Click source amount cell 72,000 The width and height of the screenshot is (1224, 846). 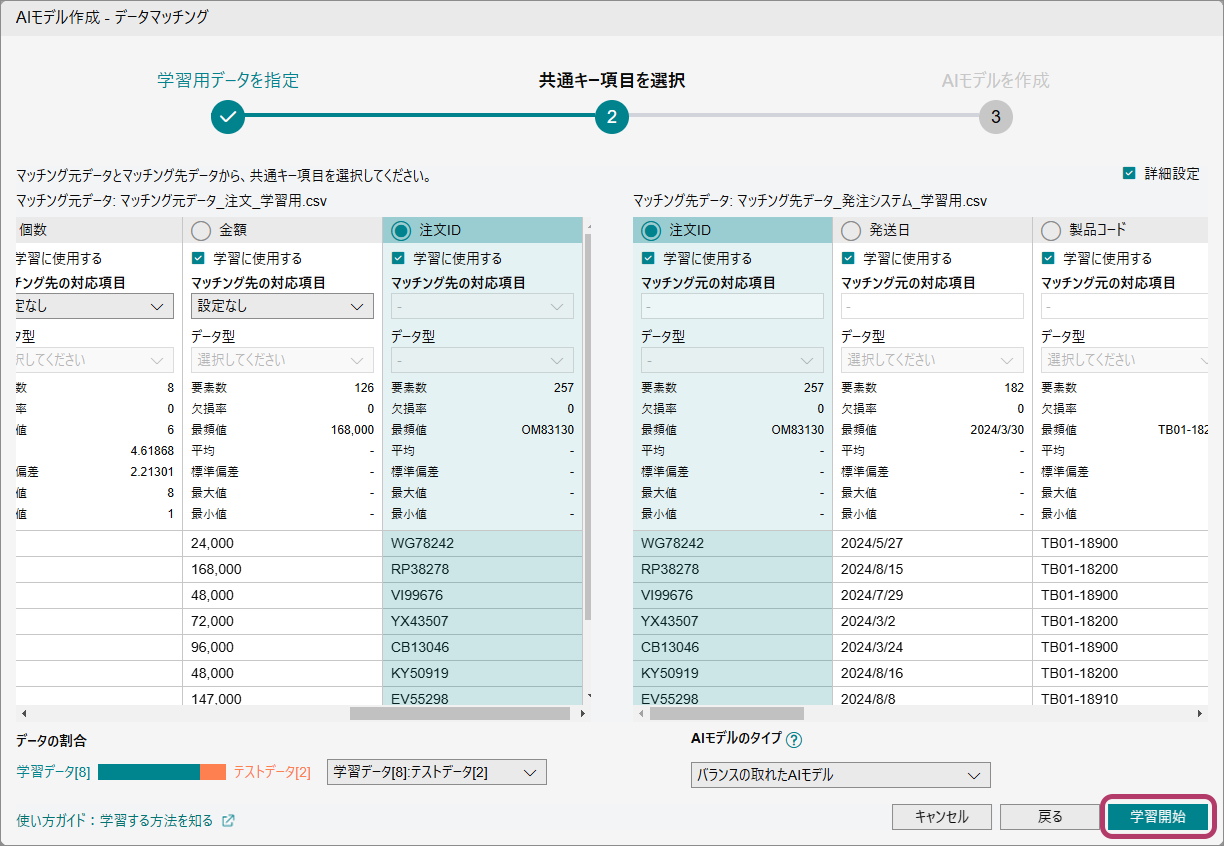282,621
